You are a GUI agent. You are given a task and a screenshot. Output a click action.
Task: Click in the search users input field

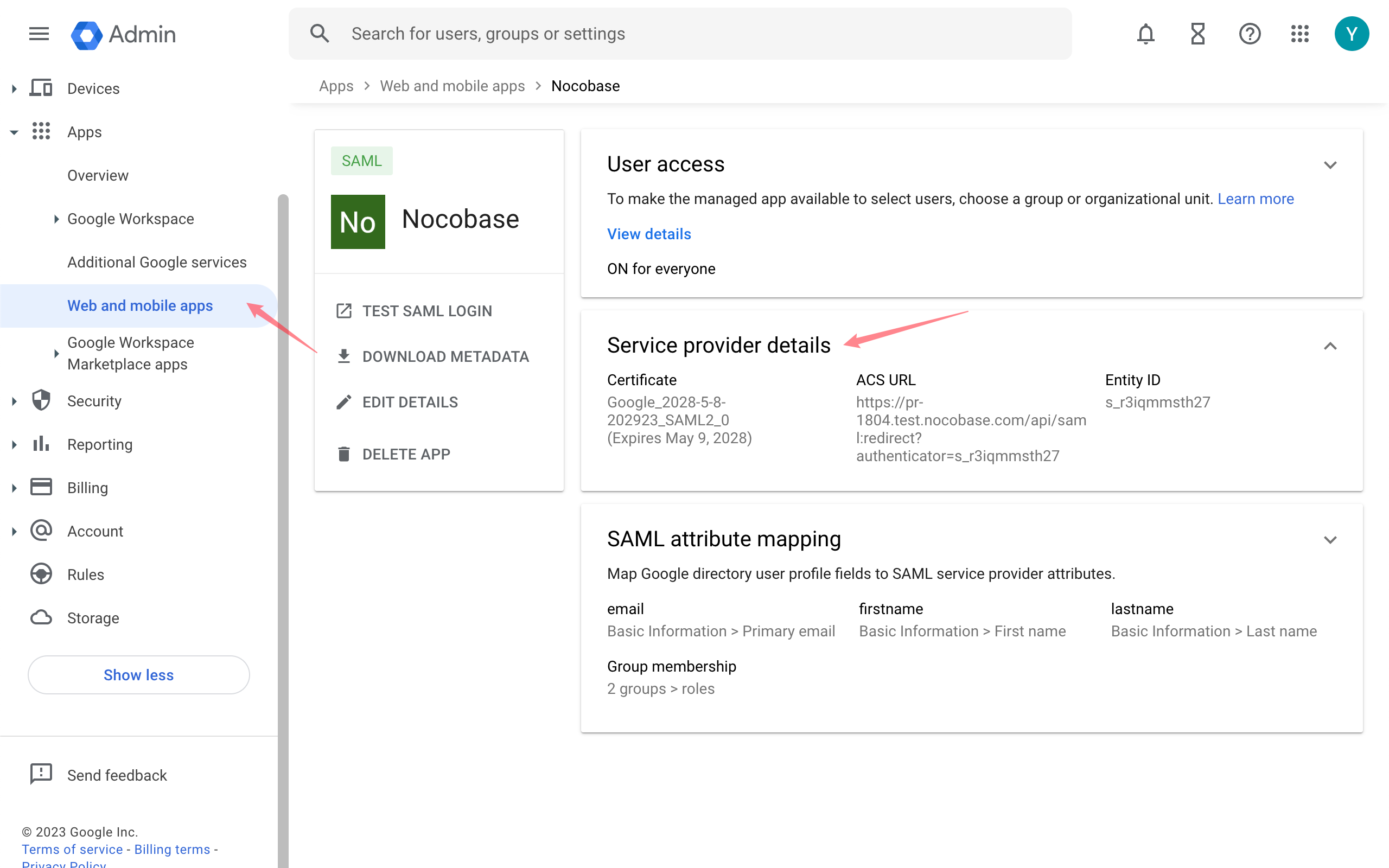(x=689, y=34)
